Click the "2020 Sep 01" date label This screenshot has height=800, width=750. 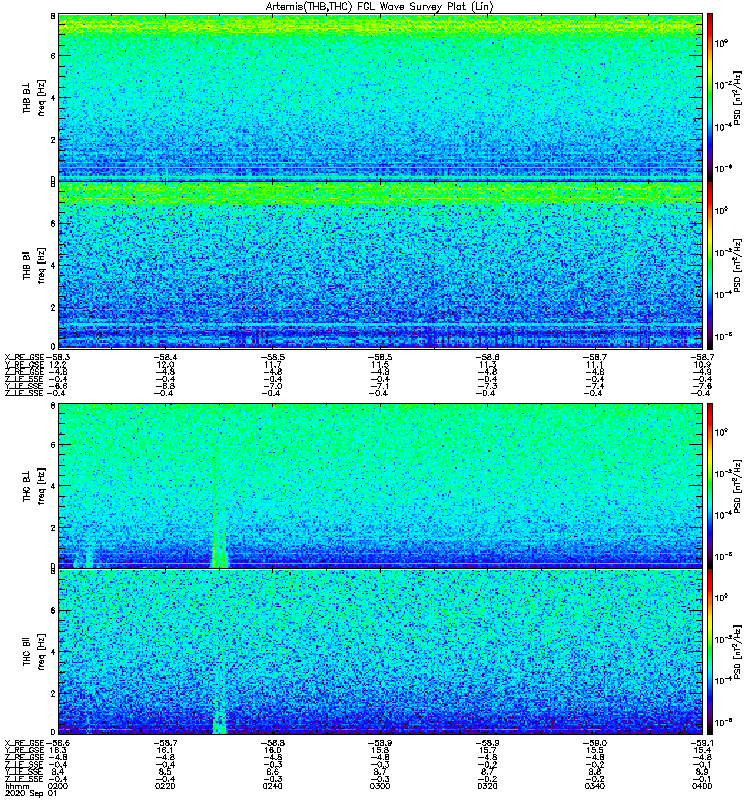tap(31, 793)
